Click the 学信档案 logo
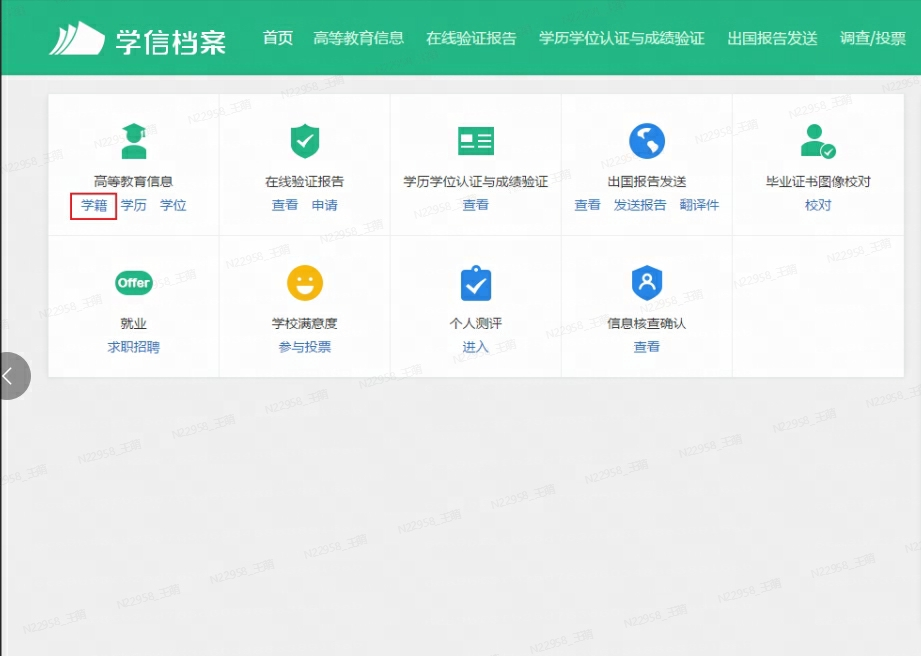 click(x=137, y=39)
